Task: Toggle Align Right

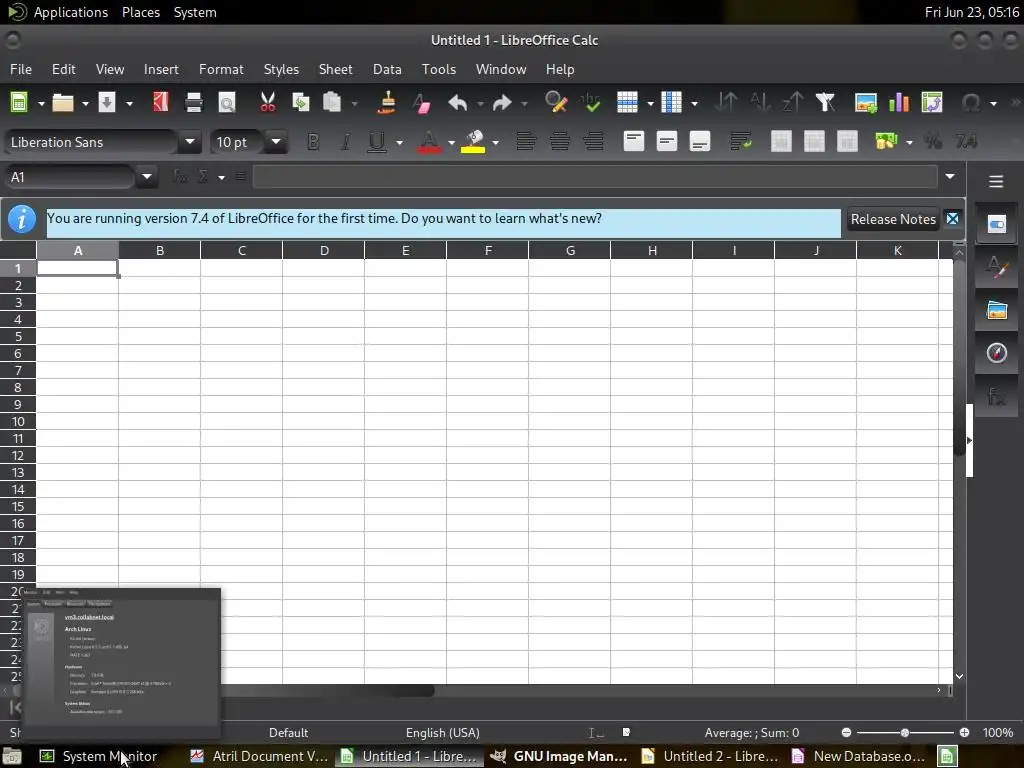Action: coord(593,142)
